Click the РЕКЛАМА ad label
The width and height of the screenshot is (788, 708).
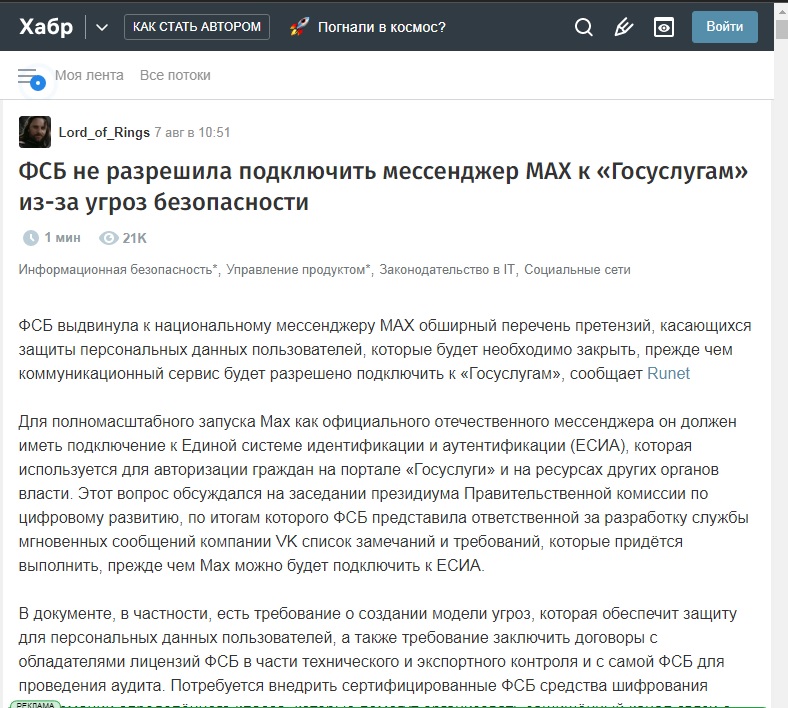35,704
